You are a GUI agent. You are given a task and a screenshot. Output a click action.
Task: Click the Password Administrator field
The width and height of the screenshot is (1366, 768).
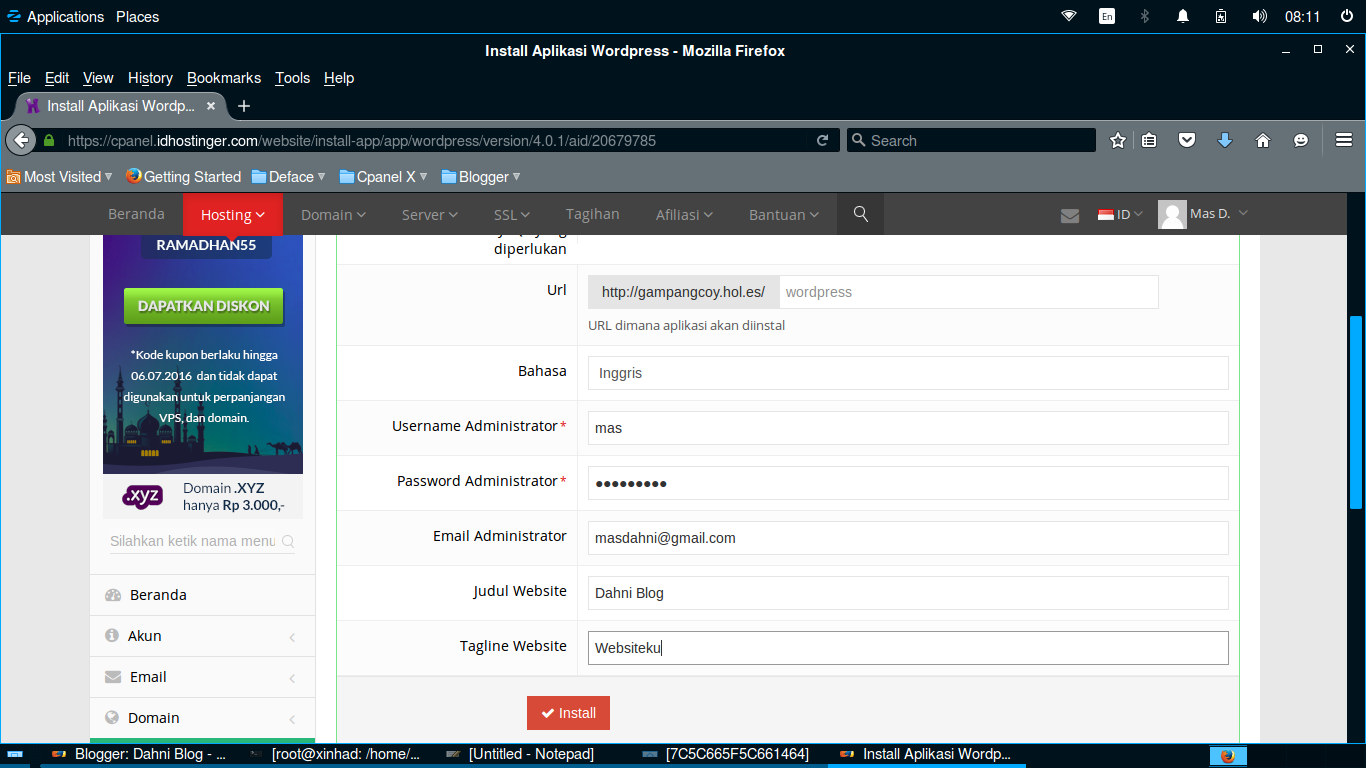point(908,483)
